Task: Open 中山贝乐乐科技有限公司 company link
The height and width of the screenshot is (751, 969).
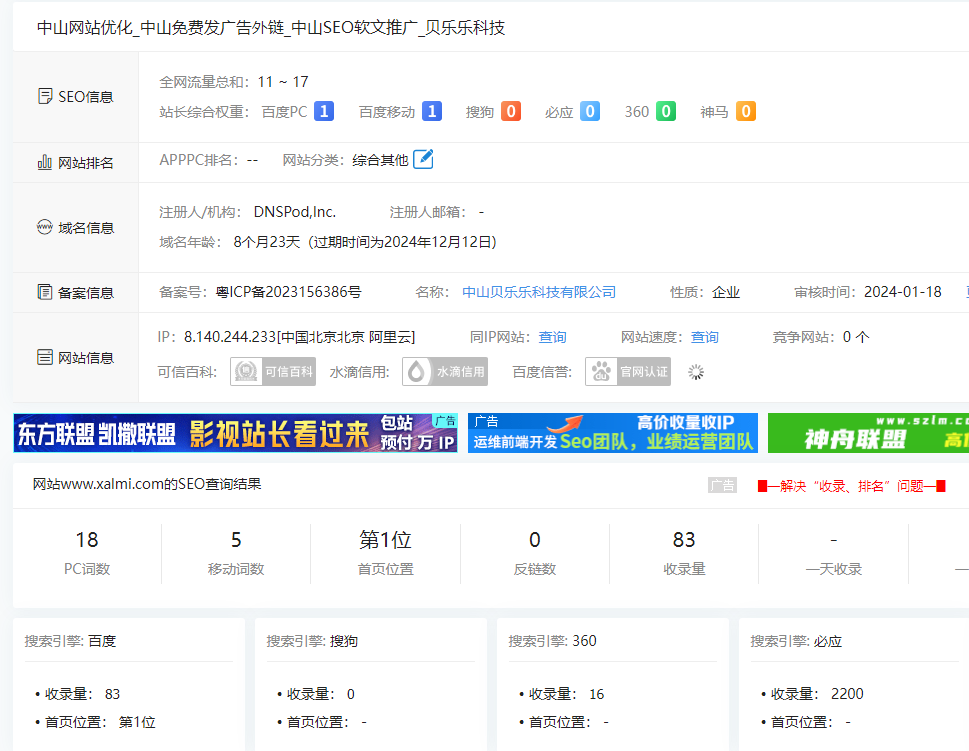Action: [x=539, y=292]
